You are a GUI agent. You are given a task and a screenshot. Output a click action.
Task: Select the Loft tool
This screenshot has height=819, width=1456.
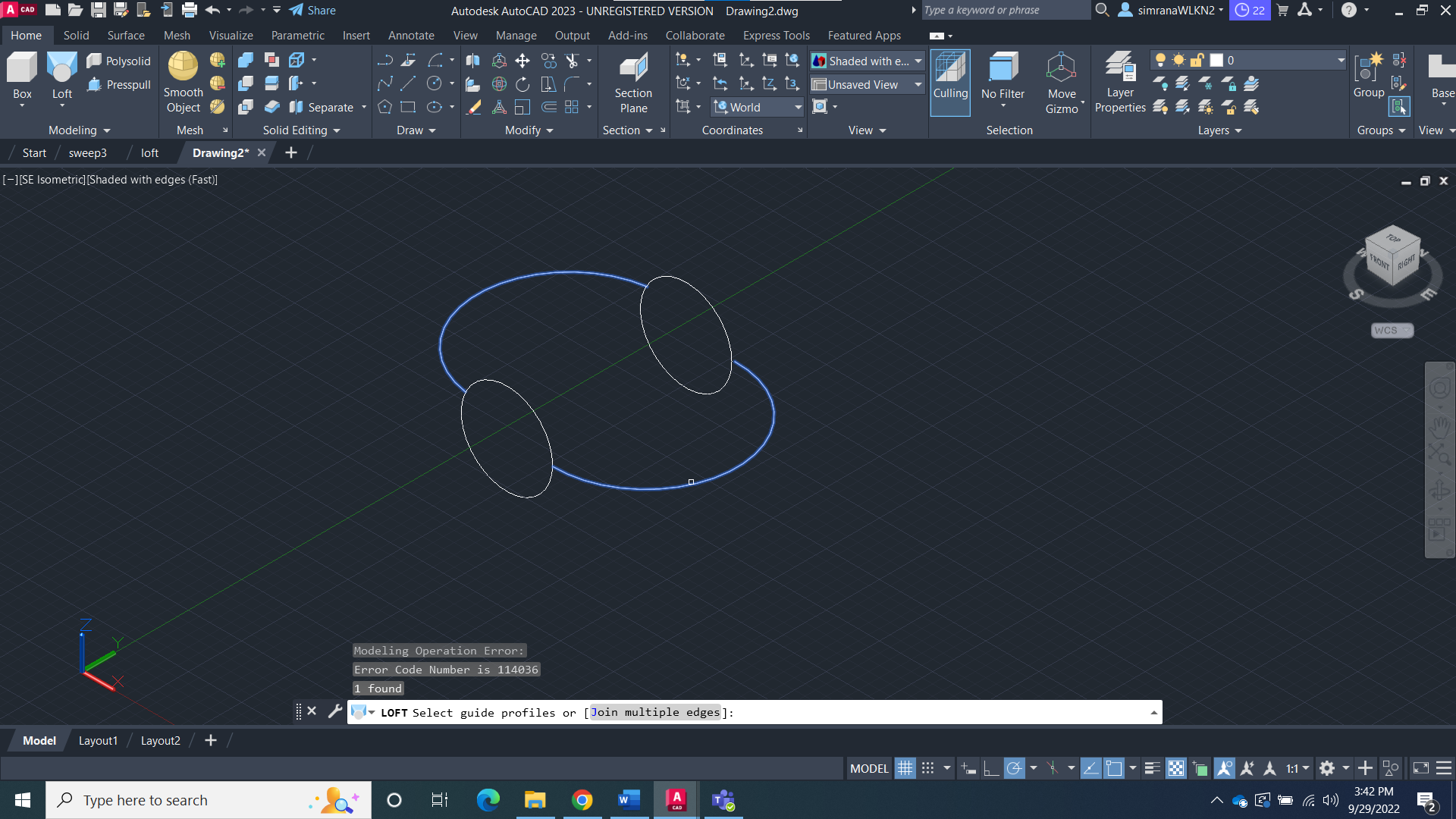[61, 76]
